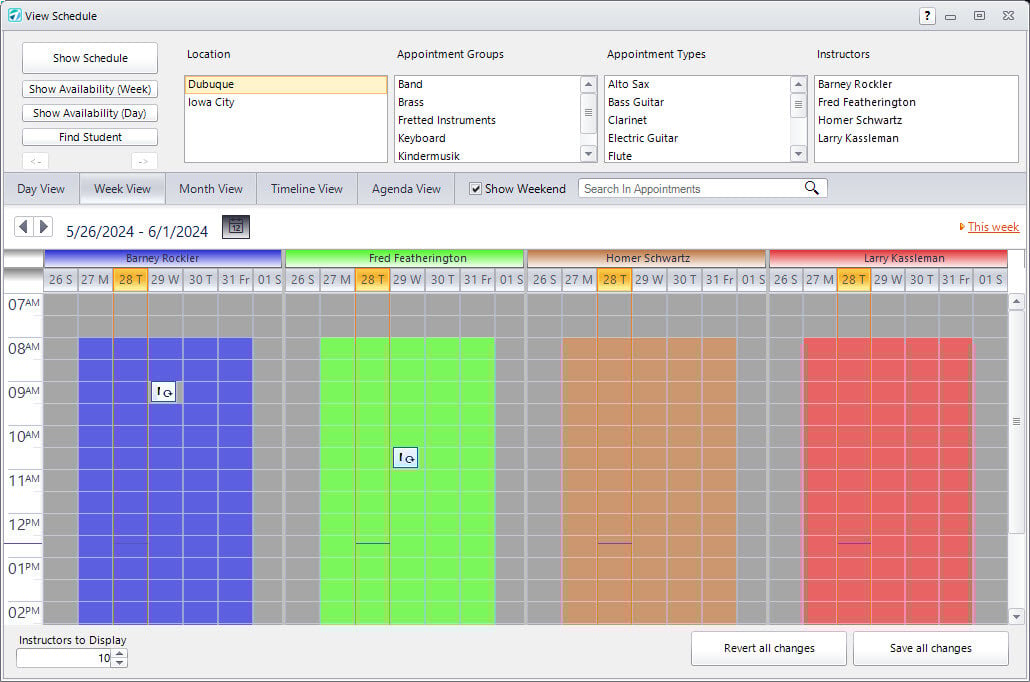Increase Instructors to Display with the up stepper
This screenshot has width=1030, height=682.
coord(119,652)
